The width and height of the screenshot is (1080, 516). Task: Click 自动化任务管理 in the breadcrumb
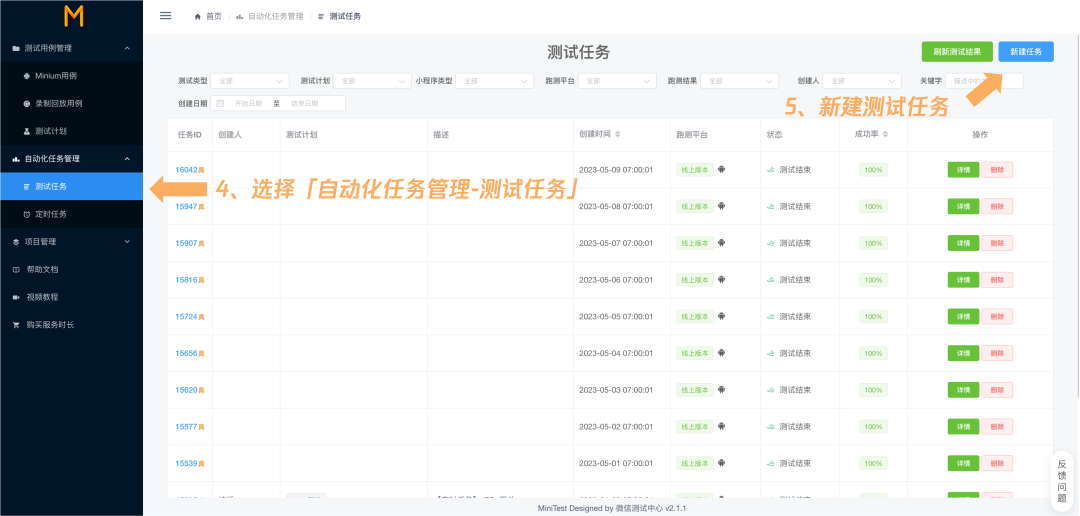point(276,16)
